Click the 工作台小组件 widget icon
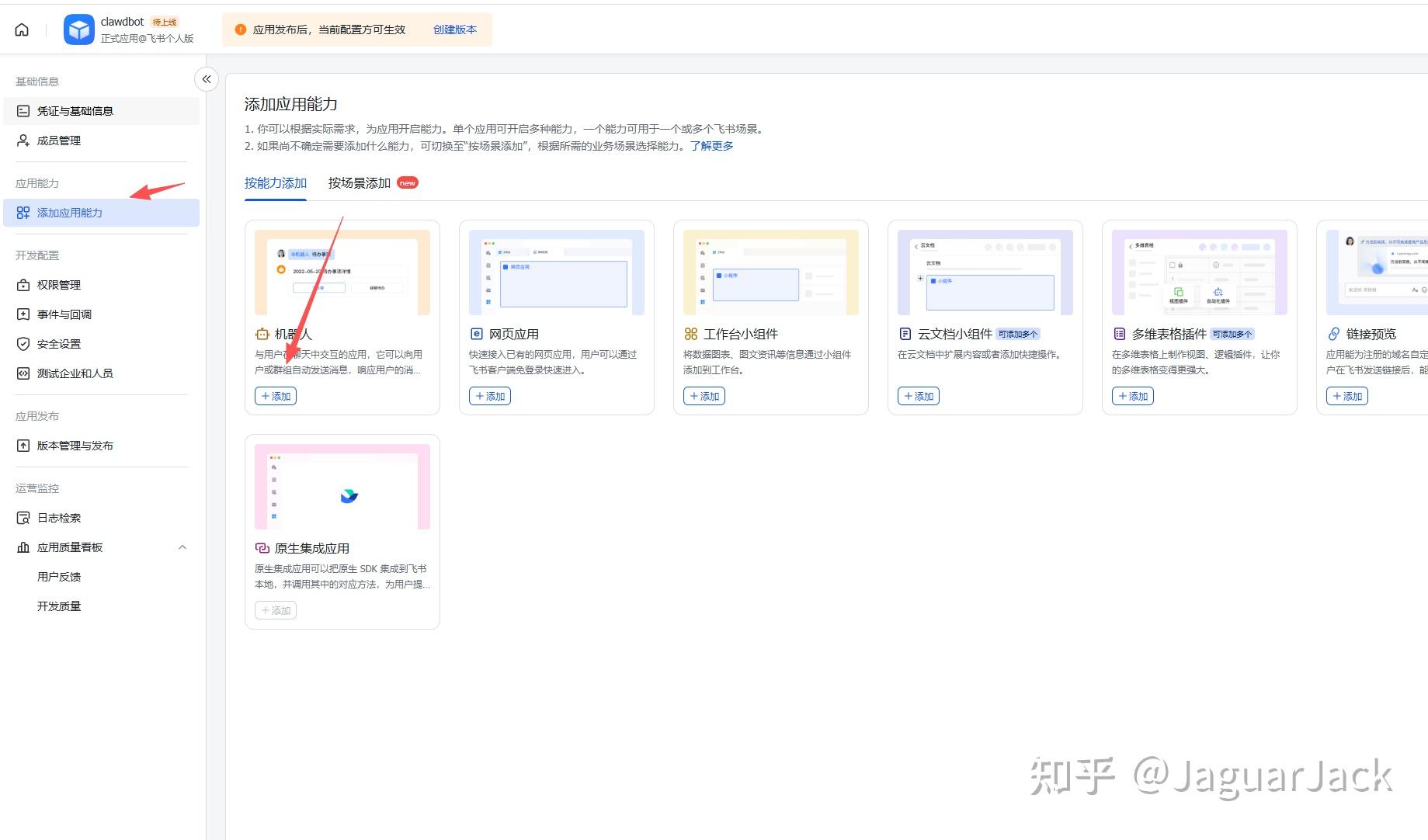1428x840 pixels. [690, 334]
